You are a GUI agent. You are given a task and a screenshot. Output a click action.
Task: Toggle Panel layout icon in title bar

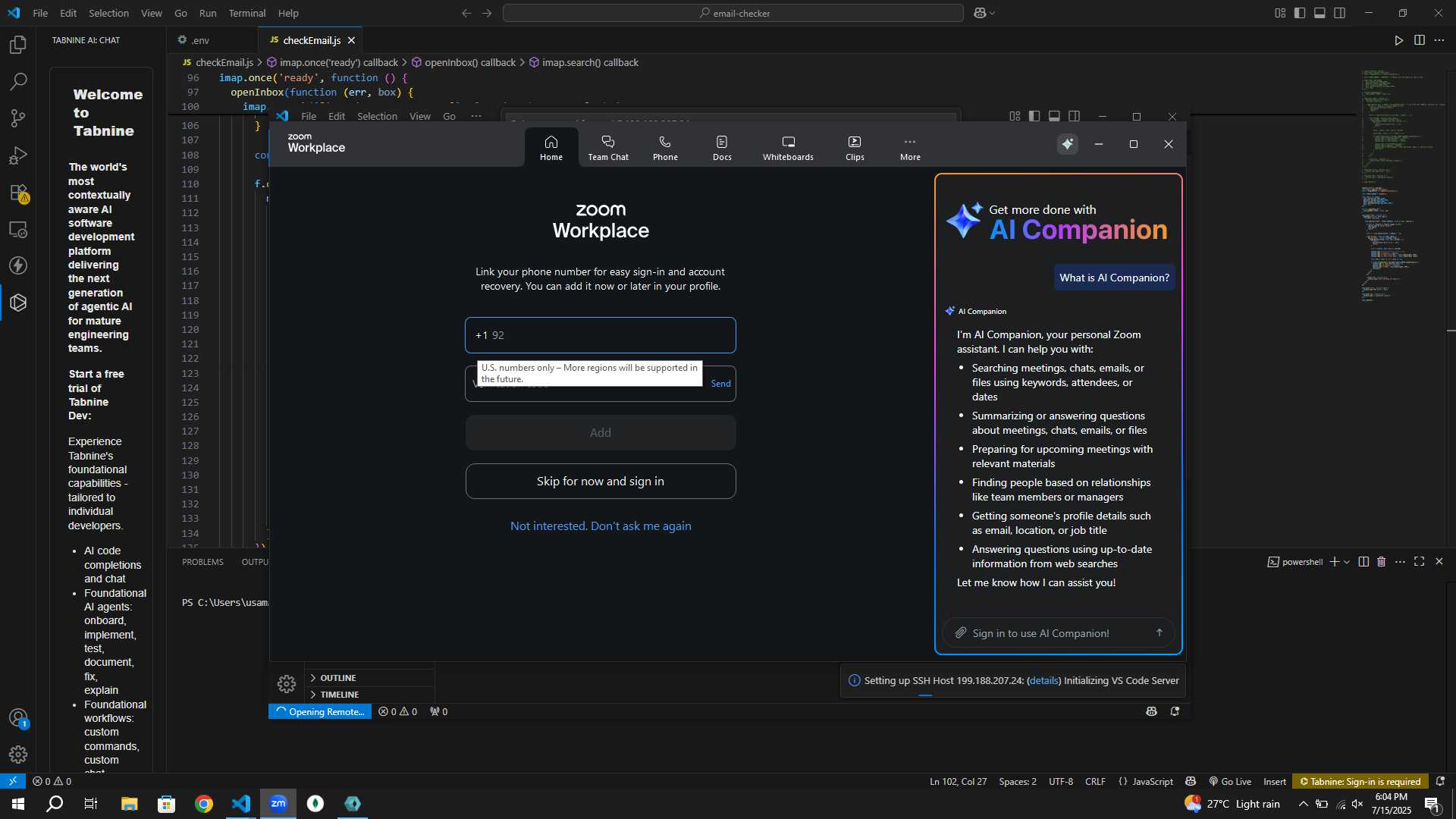pos(1319,13)
